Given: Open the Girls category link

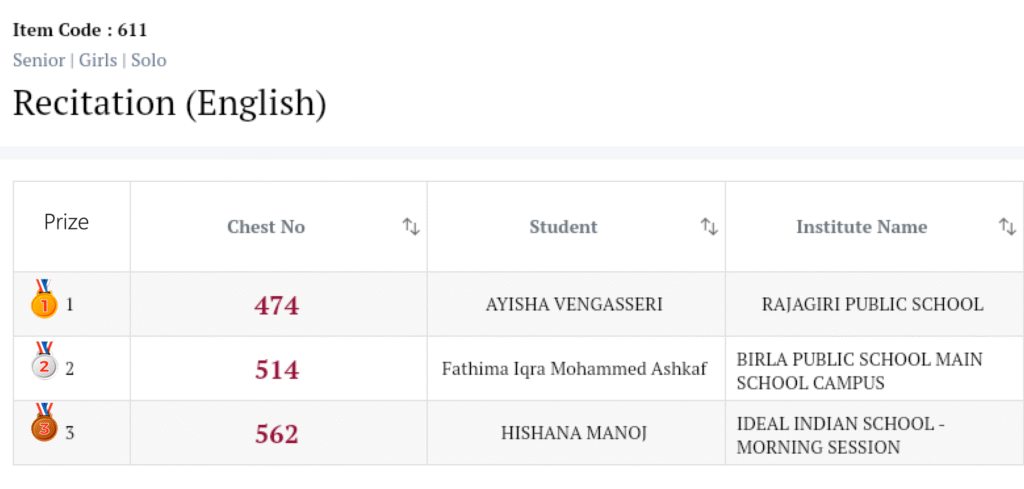Looking at the screenshot, I should pyautogui.click(x=98, y=60).
